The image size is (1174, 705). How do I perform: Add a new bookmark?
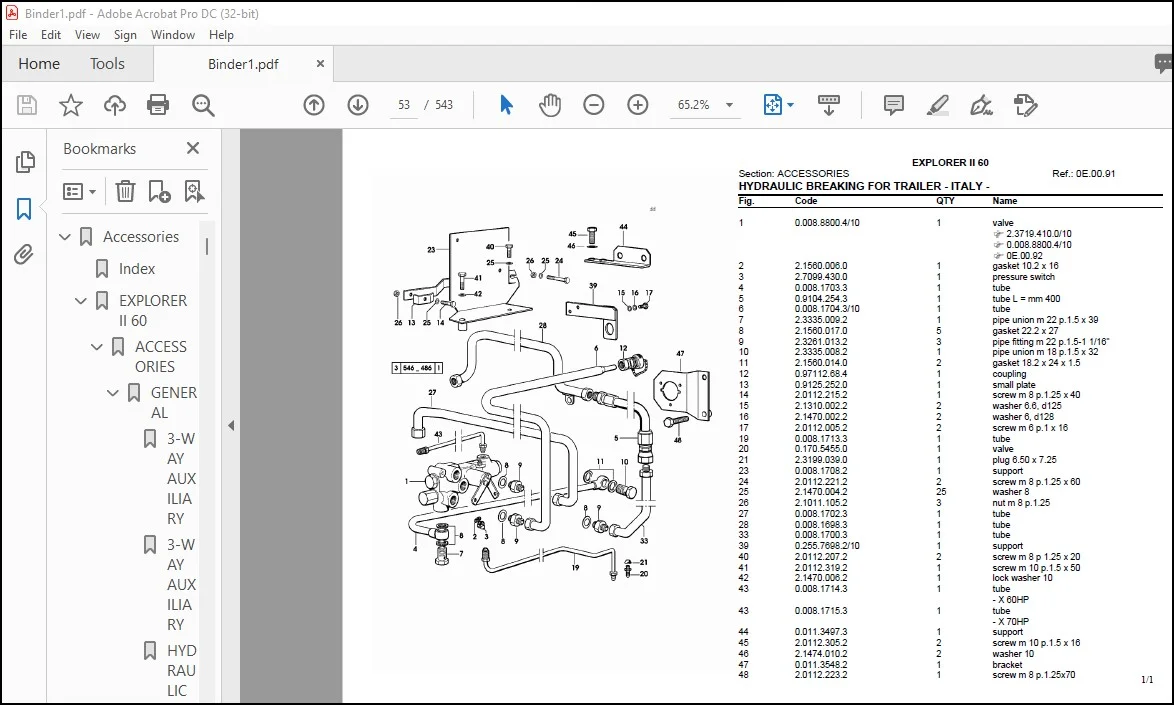click(159, 192)
